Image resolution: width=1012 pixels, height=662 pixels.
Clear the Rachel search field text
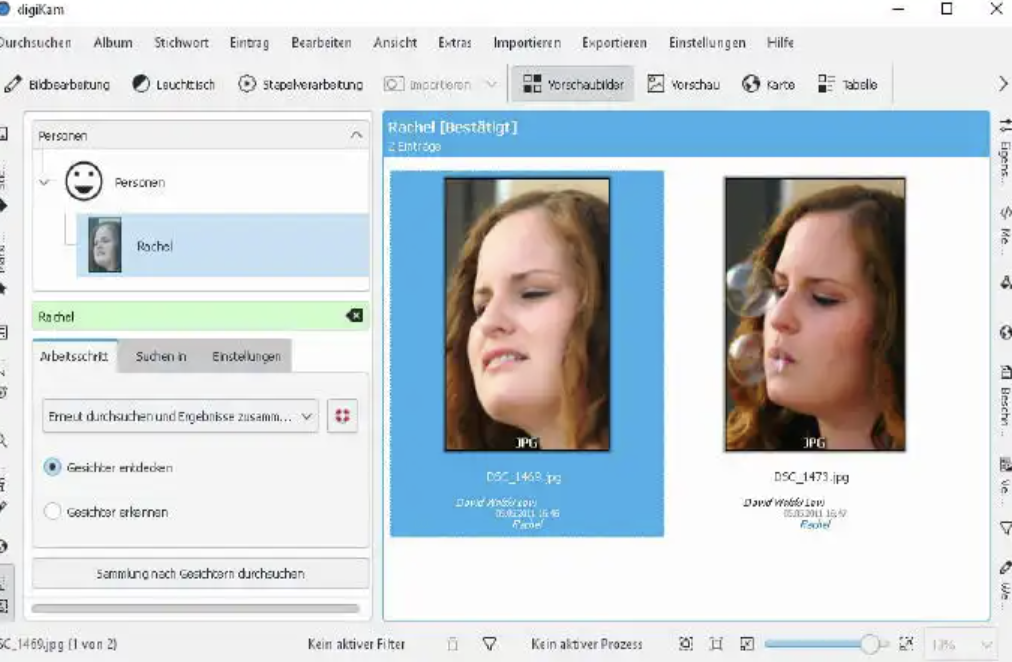(354, 316)
